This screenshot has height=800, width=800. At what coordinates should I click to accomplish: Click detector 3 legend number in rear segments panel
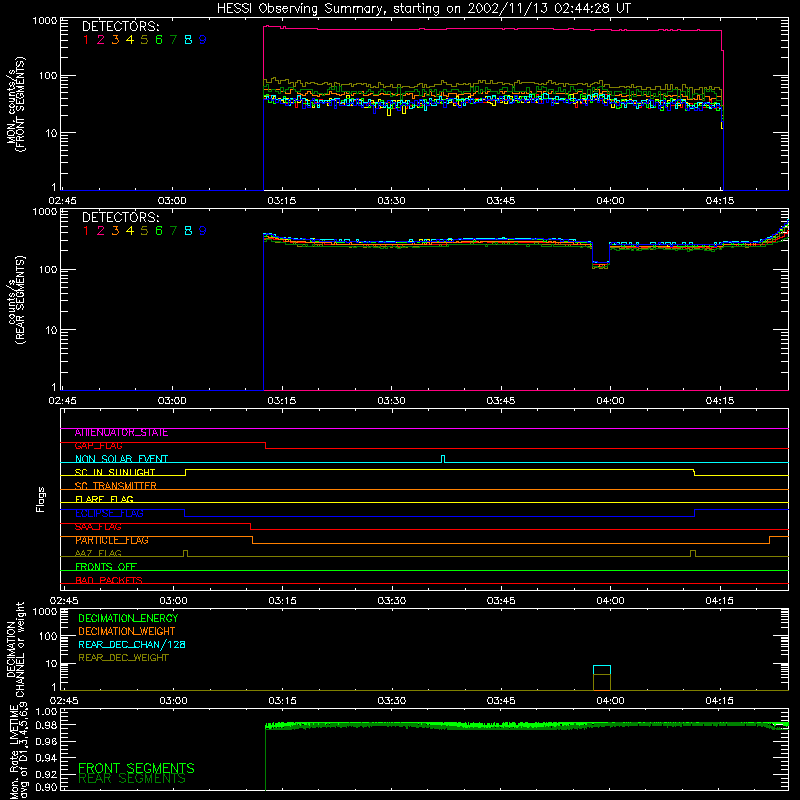click(115, 231)
